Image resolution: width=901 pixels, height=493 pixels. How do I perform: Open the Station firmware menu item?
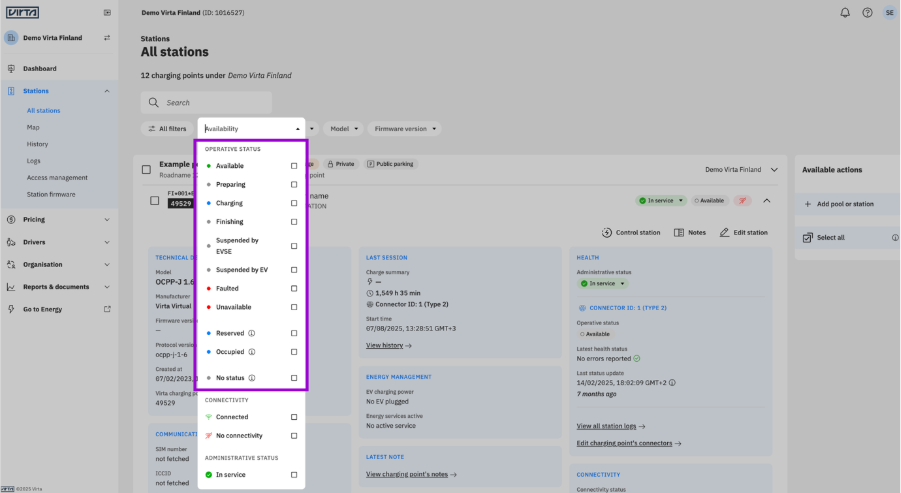(x=51, y=194)
